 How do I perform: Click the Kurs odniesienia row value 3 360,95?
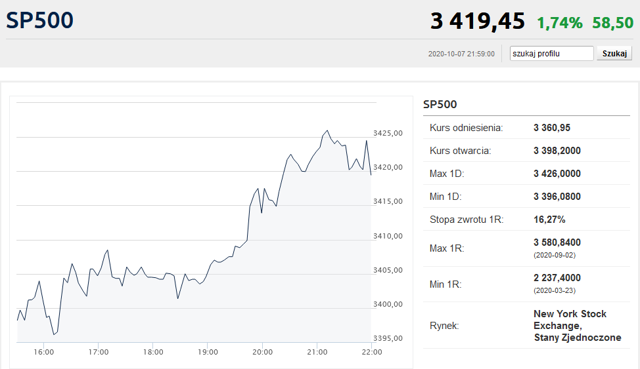[552, 128]
